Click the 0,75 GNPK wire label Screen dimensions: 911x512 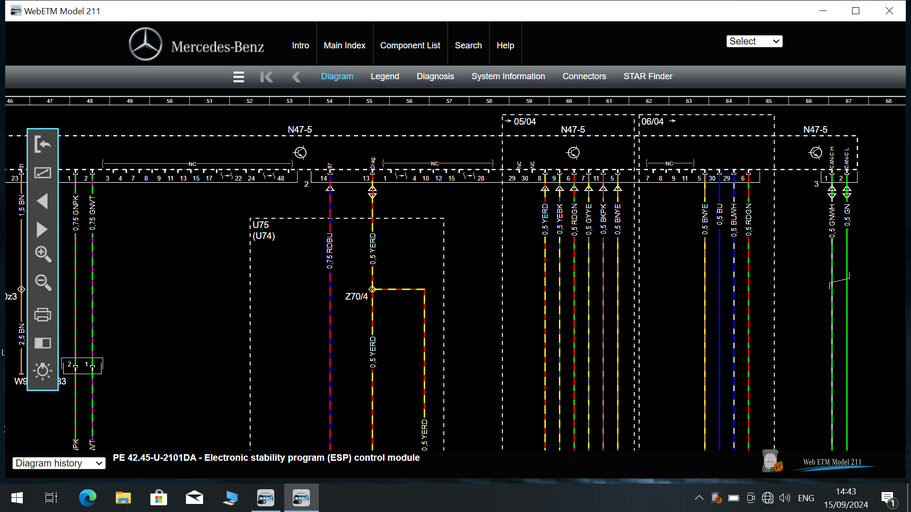coord(76,213)
